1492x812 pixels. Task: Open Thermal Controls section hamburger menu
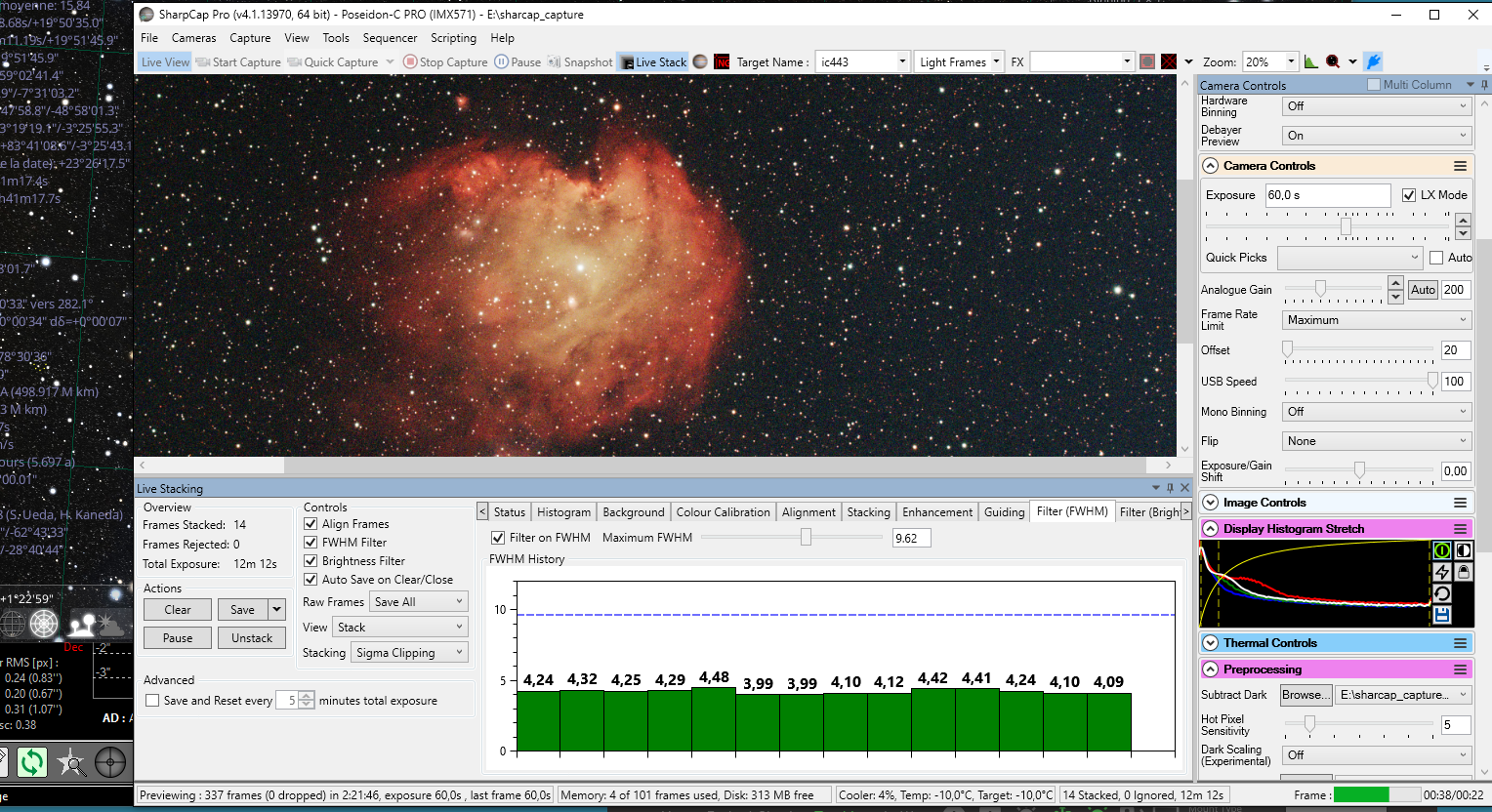pos(1460,643)
